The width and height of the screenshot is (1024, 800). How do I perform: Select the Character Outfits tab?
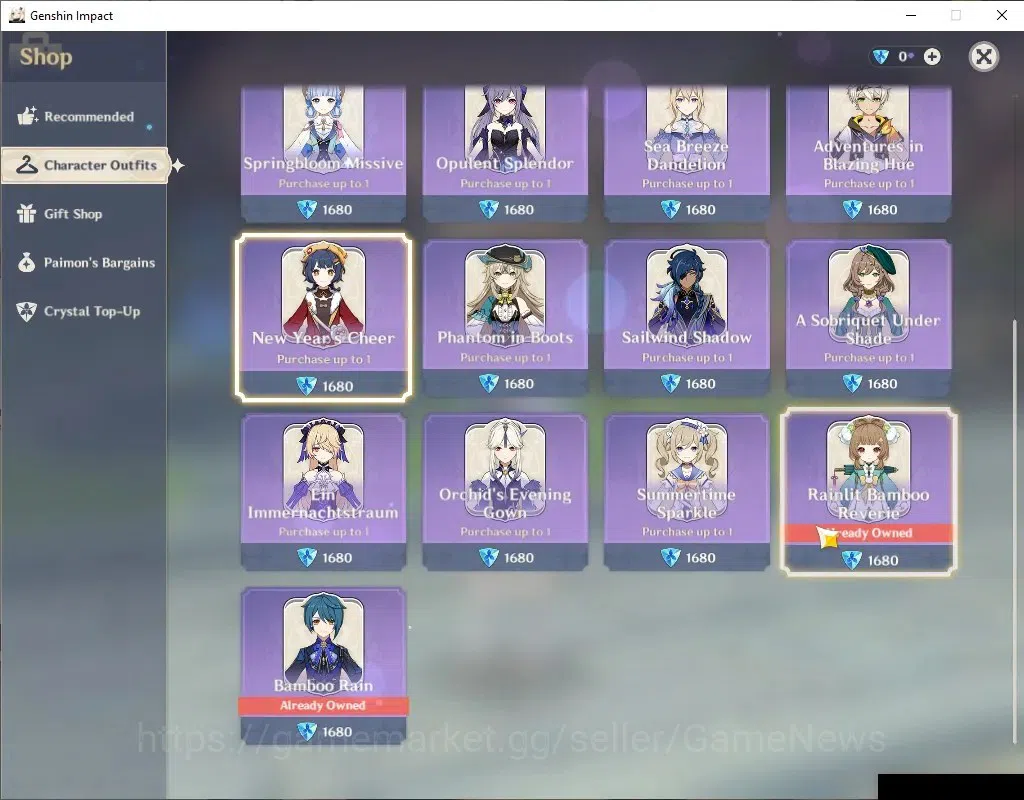85,165
